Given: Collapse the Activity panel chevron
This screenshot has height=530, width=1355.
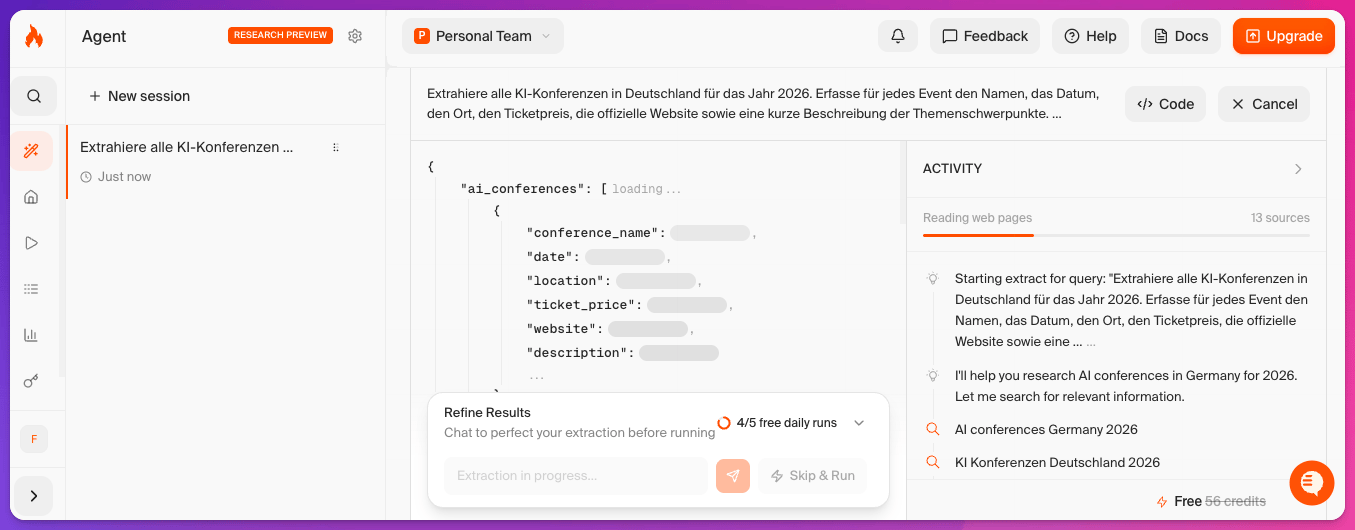Looking at the screenshot, I should pos(1298,169).
